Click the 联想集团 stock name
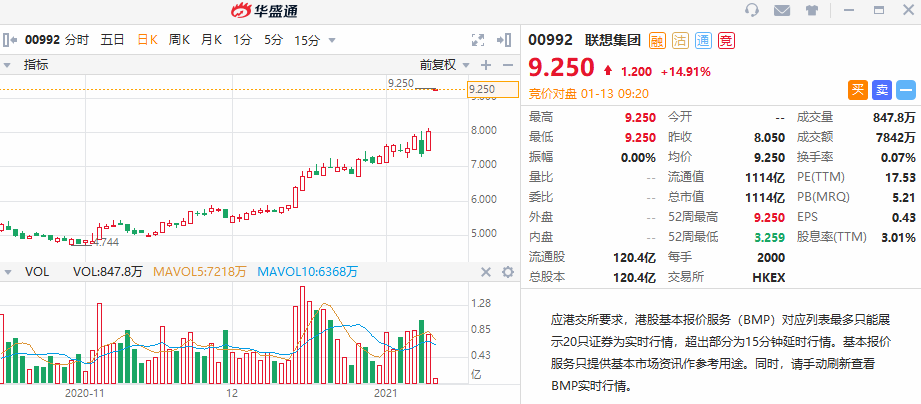Viewport: 921px width, 404px height. coord(613,40)
